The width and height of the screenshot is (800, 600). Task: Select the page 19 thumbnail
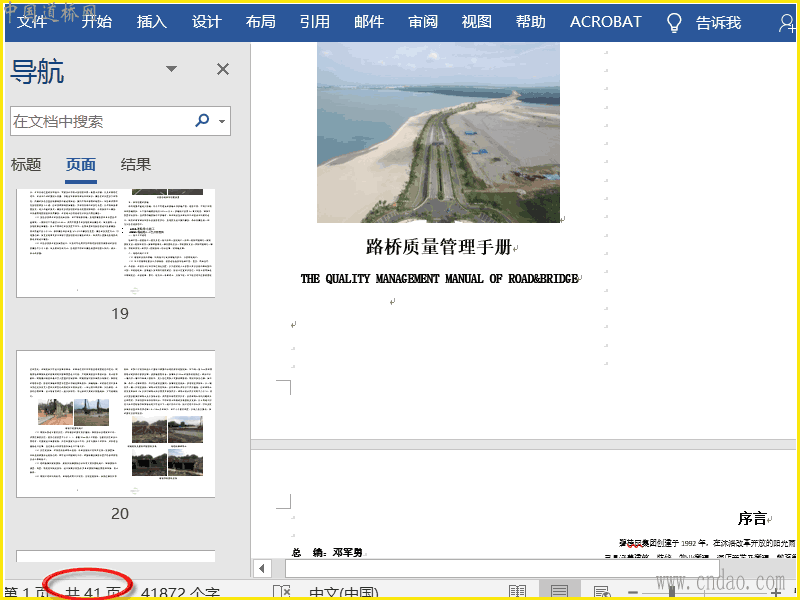116,243
